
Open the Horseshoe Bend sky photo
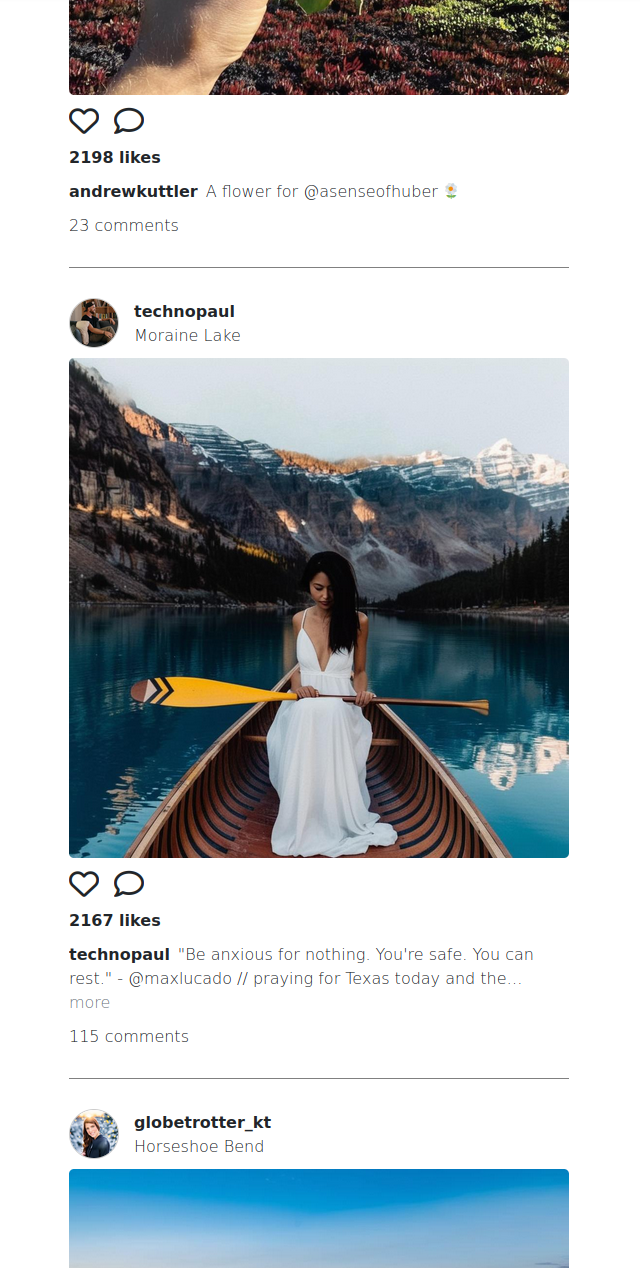(319, 1218)
